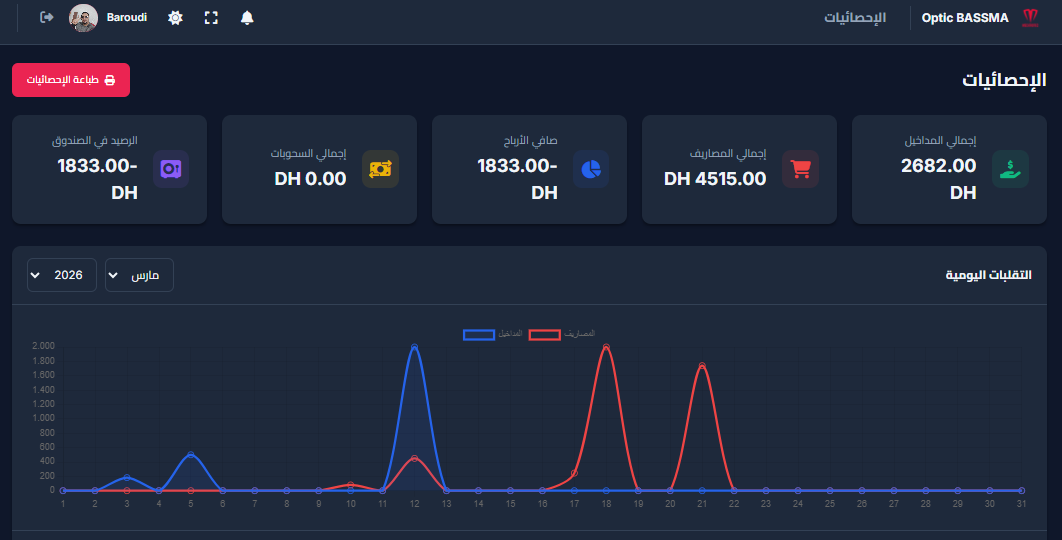Click the Optic BASSMA red logo
1062x540 pixels.
[1030, 18]
